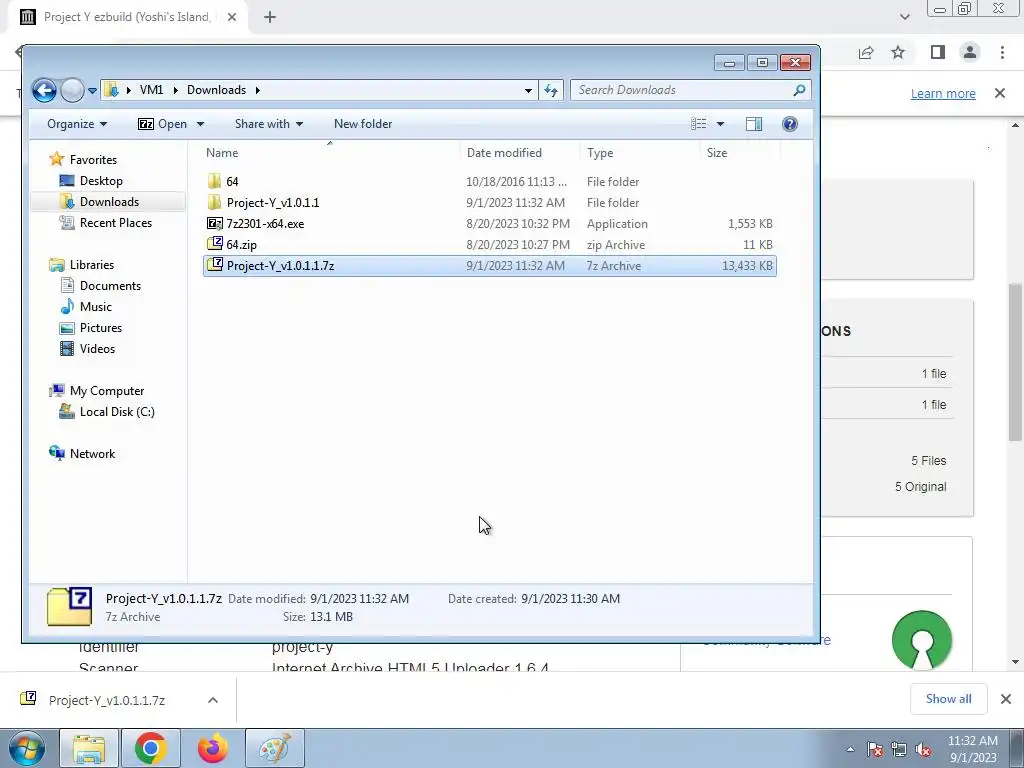The image size is (1024, 768).
Task: Click Show all downloads
Action: pyautogui.click(x=948, y=699)
